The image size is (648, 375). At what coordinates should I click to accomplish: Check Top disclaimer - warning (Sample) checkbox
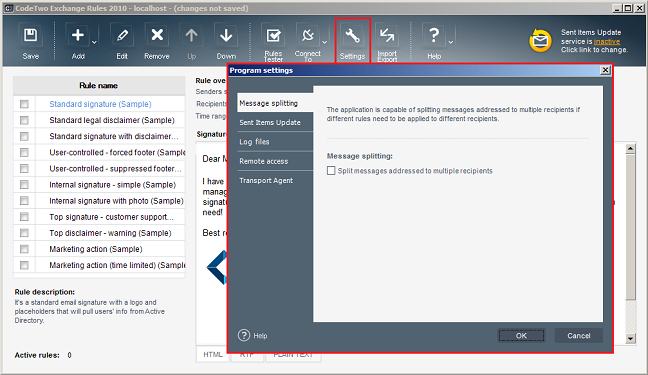pos(24,233)
